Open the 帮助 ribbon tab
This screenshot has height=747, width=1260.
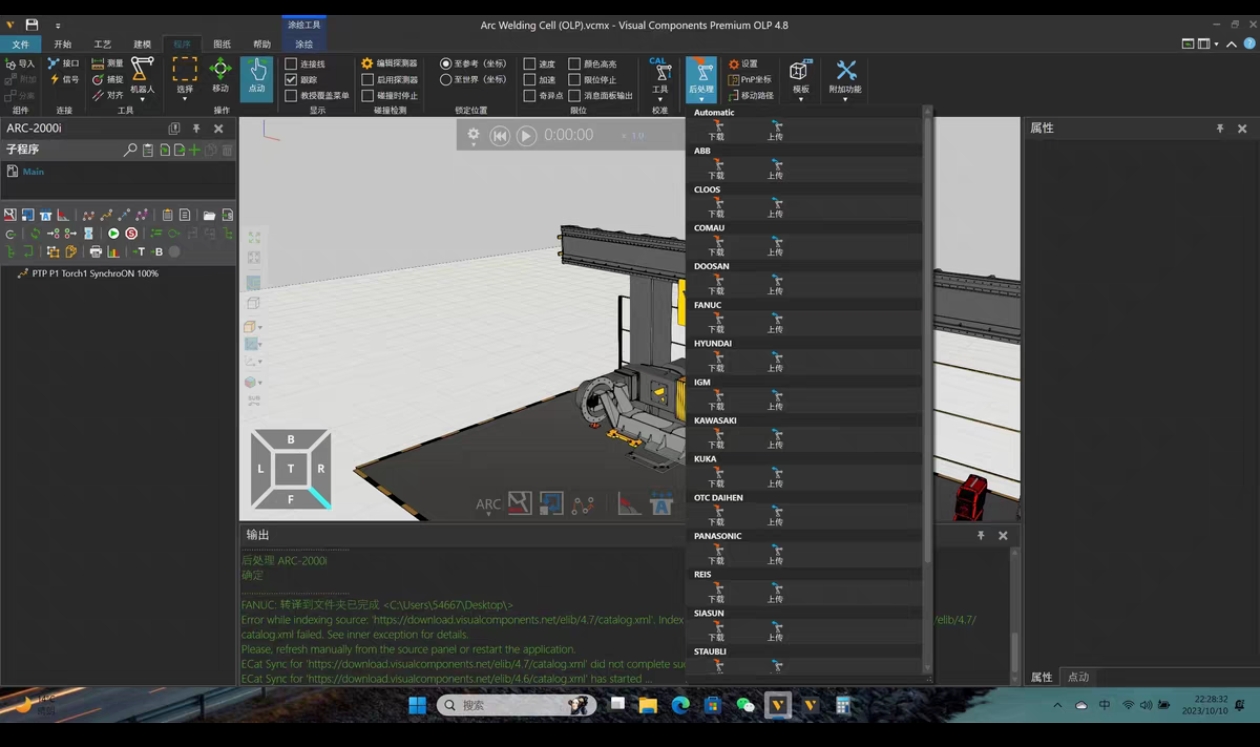pyautogui.click(x=262, y=44)
